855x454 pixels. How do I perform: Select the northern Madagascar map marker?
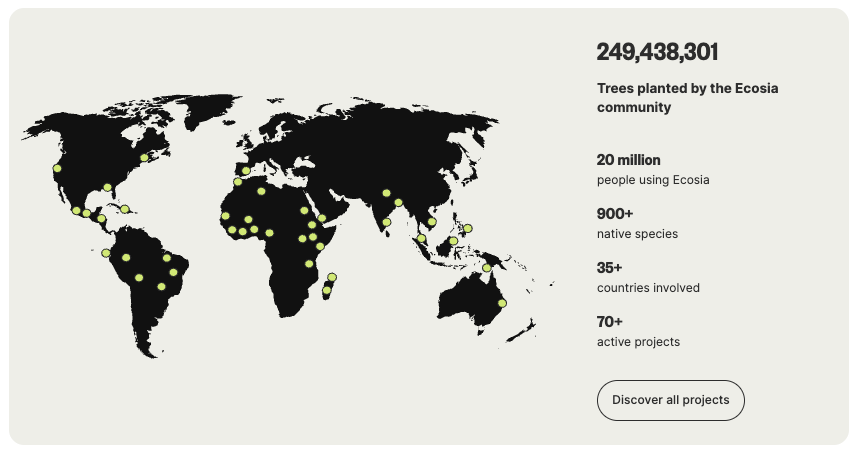332,277
